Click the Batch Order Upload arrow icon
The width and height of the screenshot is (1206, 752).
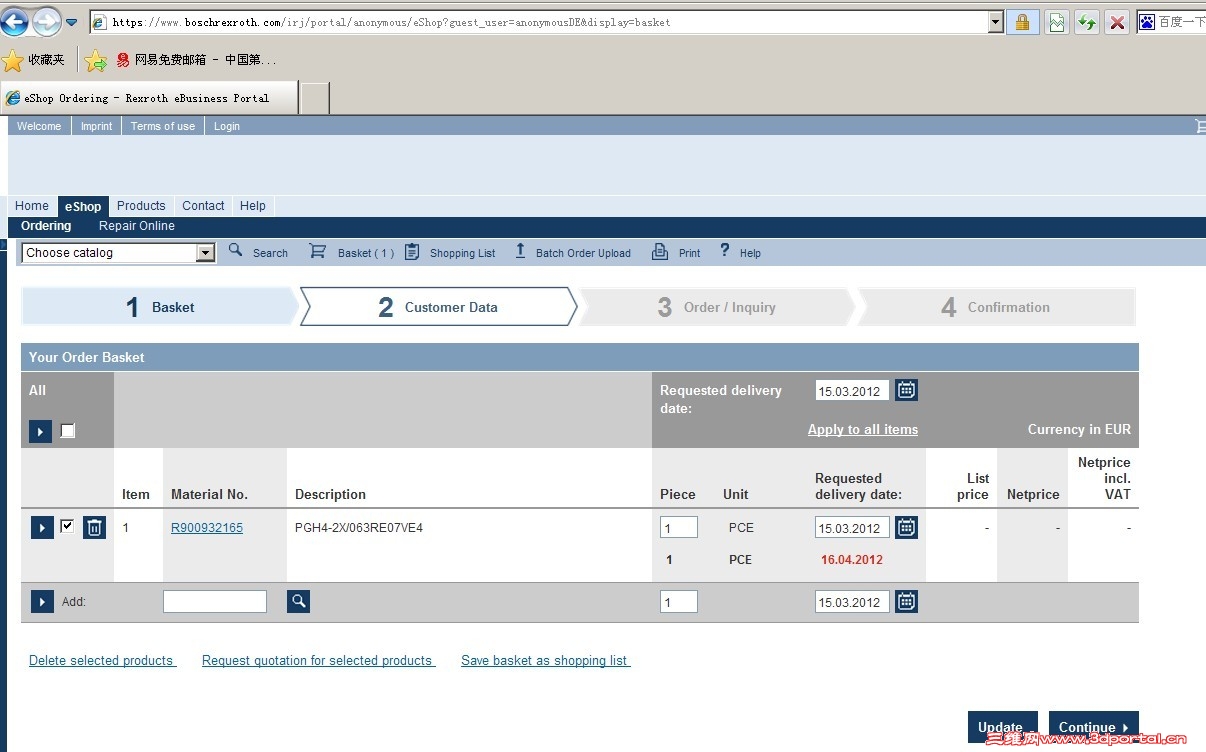[x=520, y=251]
